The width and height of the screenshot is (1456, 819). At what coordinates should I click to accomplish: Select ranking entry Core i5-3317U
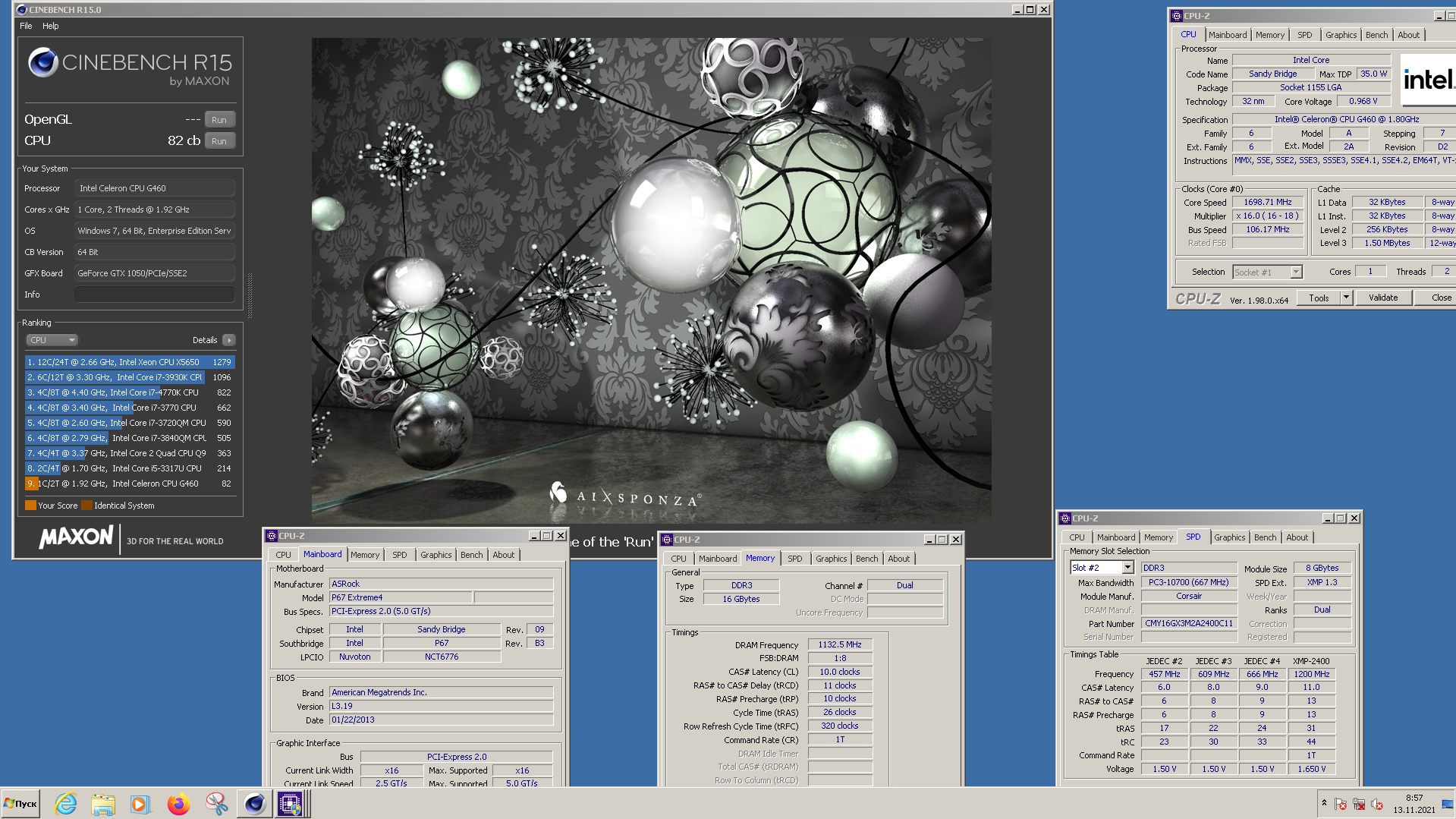click(x=130, y=468)
